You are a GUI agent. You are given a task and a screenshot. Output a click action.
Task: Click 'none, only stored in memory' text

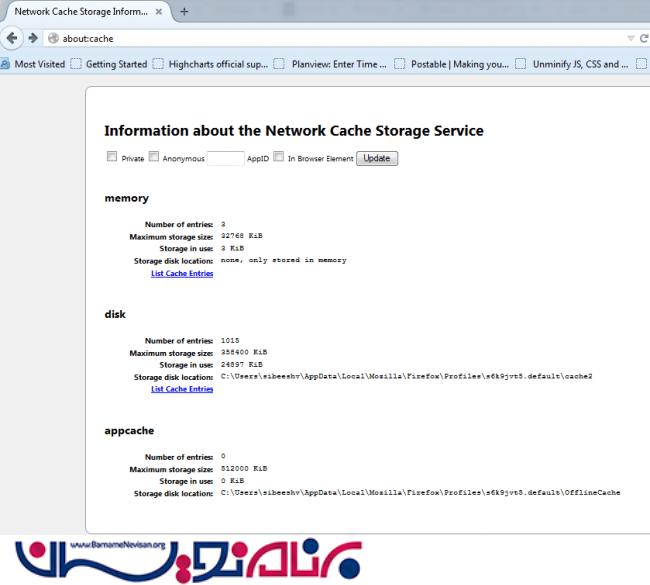[284, 260]
